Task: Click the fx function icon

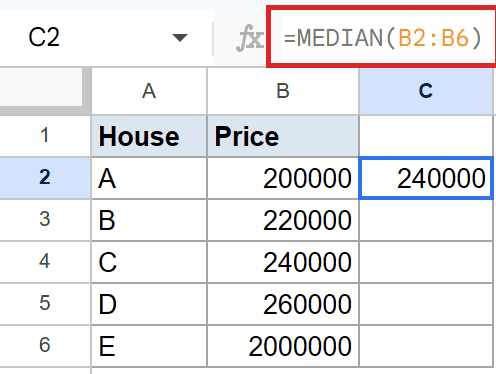Action: (249, 38)
